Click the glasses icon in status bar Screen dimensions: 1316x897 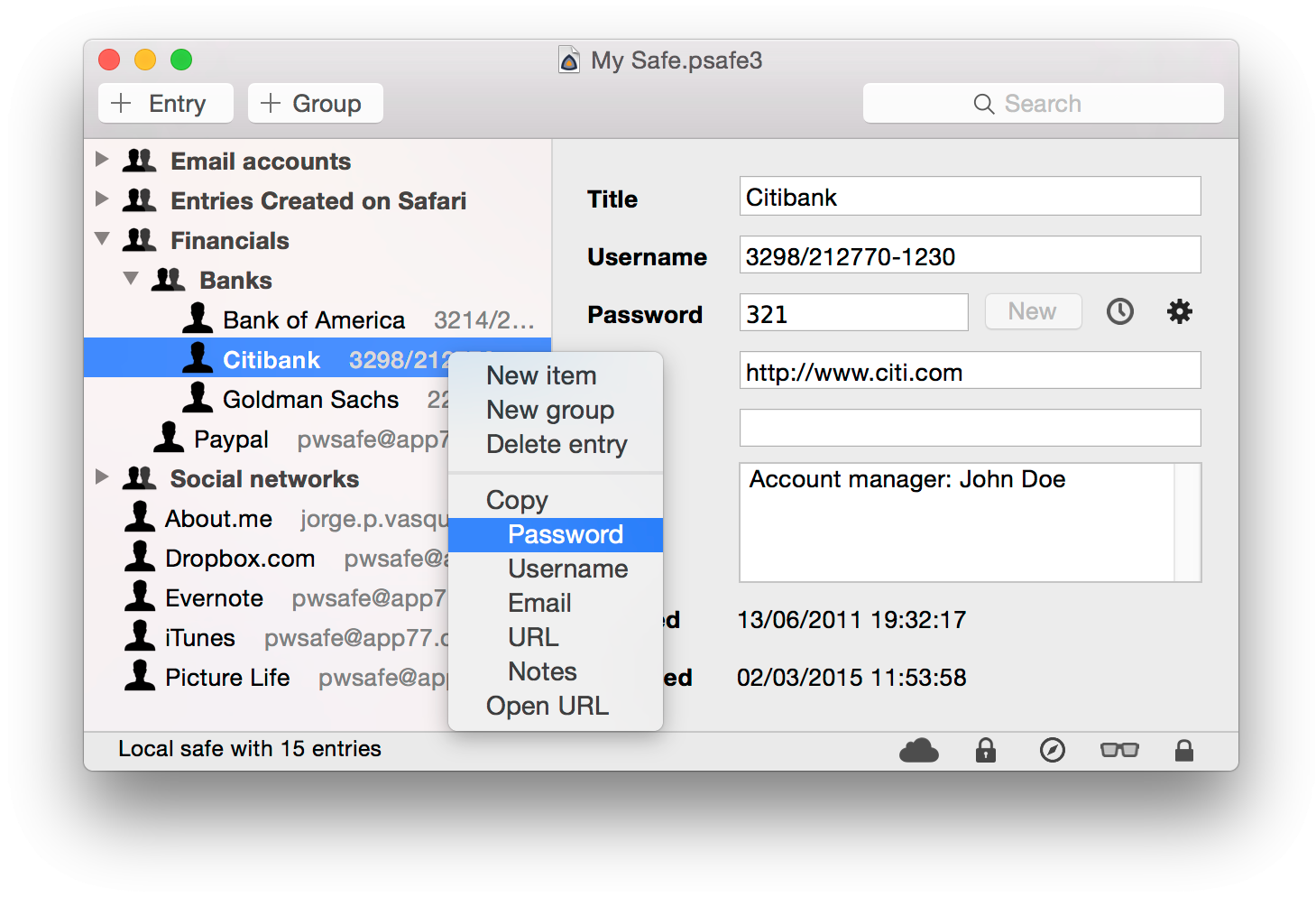point(1119,750)
